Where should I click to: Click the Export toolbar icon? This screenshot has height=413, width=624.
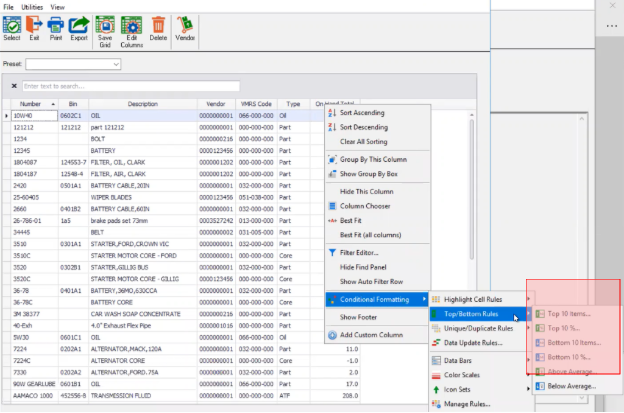pyautogui.click(x=79, y=25)
